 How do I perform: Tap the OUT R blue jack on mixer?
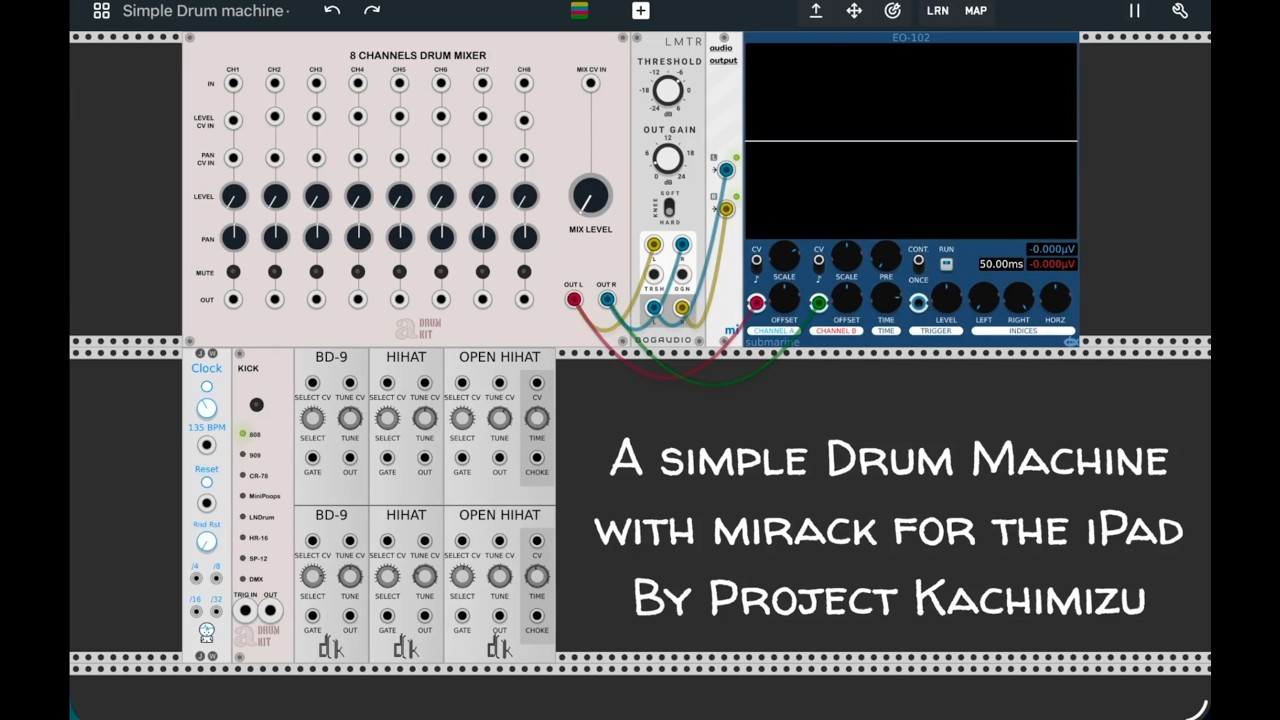(607, 300)
